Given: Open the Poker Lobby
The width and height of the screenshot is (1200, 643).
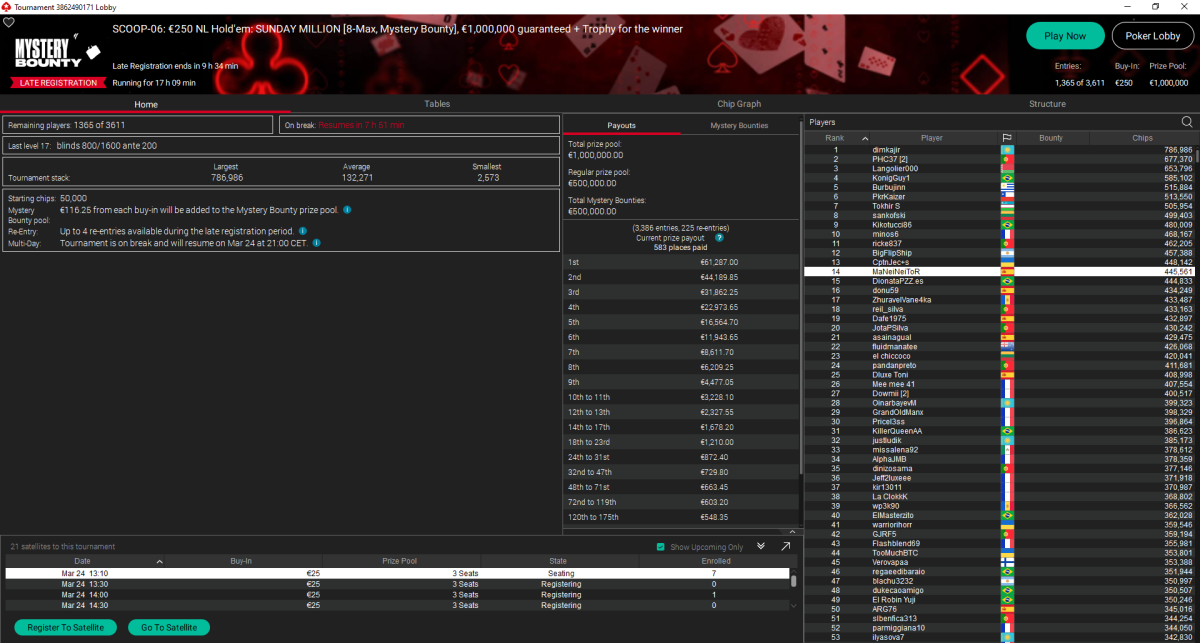Looking at the screenshot, I should pos(1153,36).
